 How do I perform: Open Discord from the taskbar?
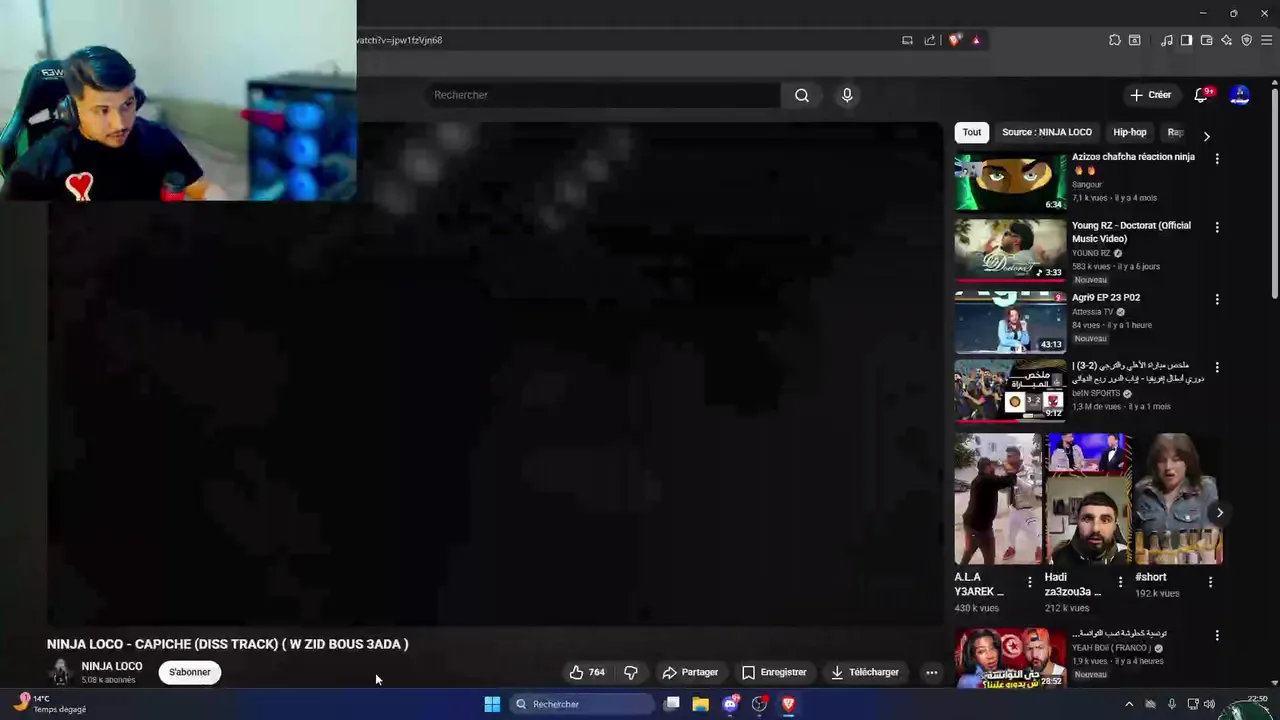pos(730,704)
